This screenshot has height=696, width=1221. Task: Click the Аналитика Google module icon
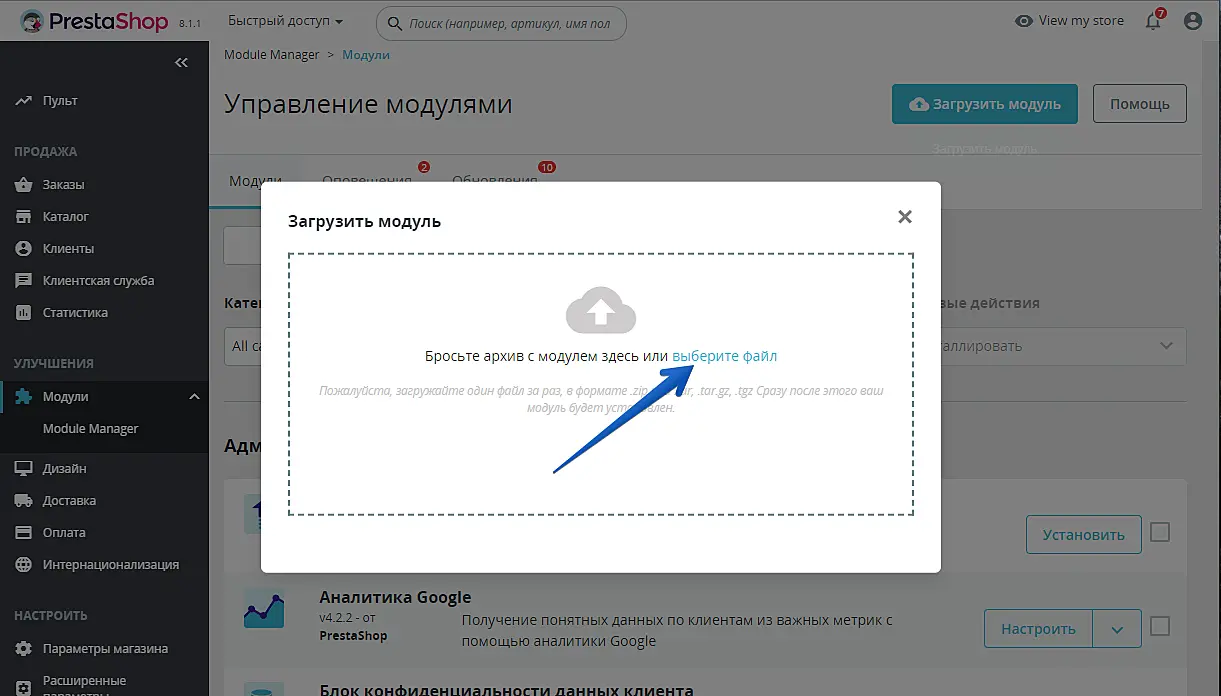(x=264, y=608)
